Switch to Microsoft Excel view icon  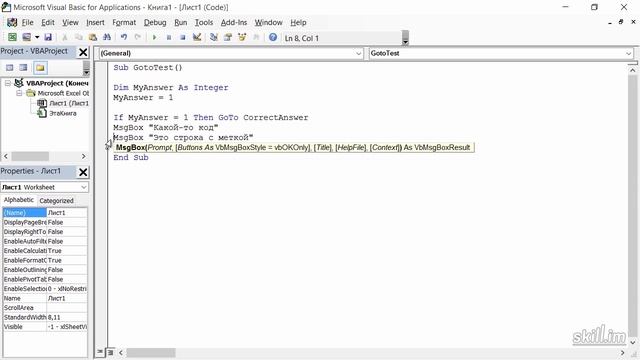pyautogui.click(x=12, y=38)
